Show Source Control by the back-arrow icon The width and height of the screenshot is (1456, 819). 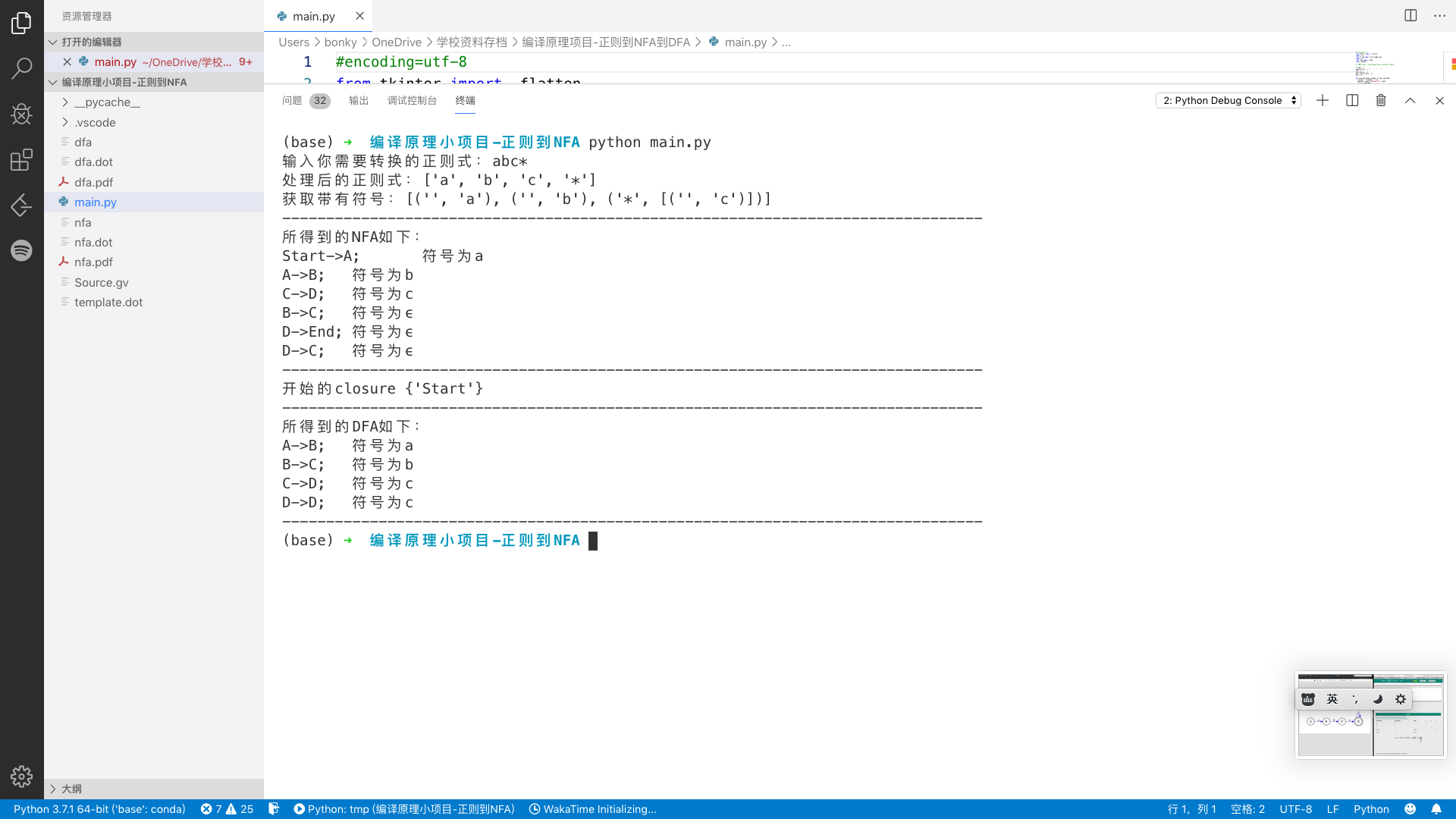pyautogui.click(x=21, y=205)
